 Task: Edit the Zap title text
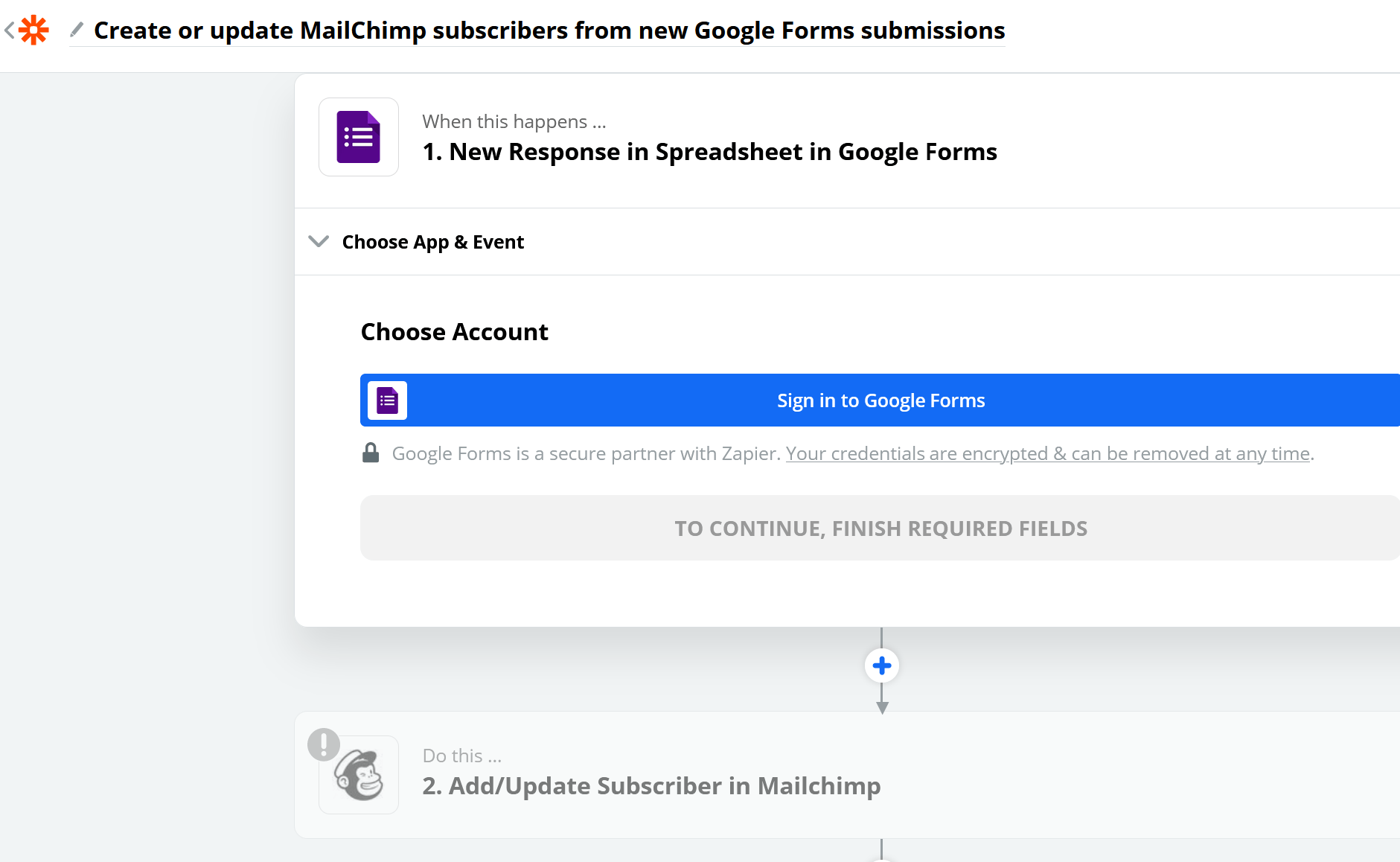click(549, 31)
